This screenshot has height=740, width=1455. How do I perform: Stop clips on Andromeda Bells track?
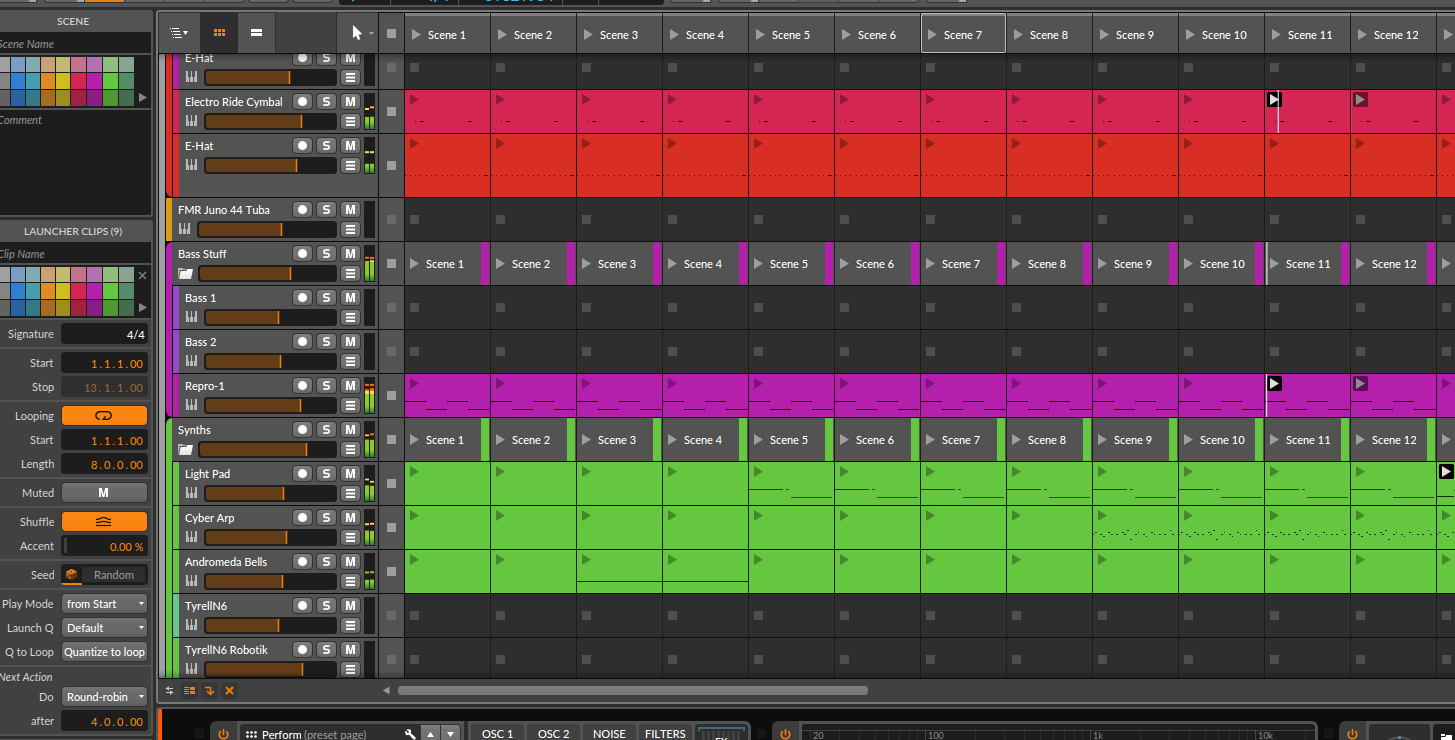pyautogui.click(x=391, y=572)
